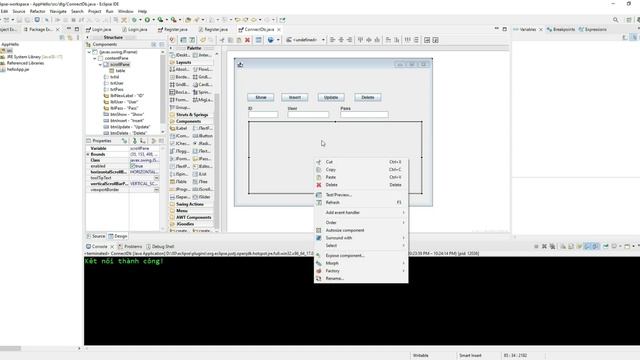Open the Order submenu
640x360 pixels.
(361, 222)
